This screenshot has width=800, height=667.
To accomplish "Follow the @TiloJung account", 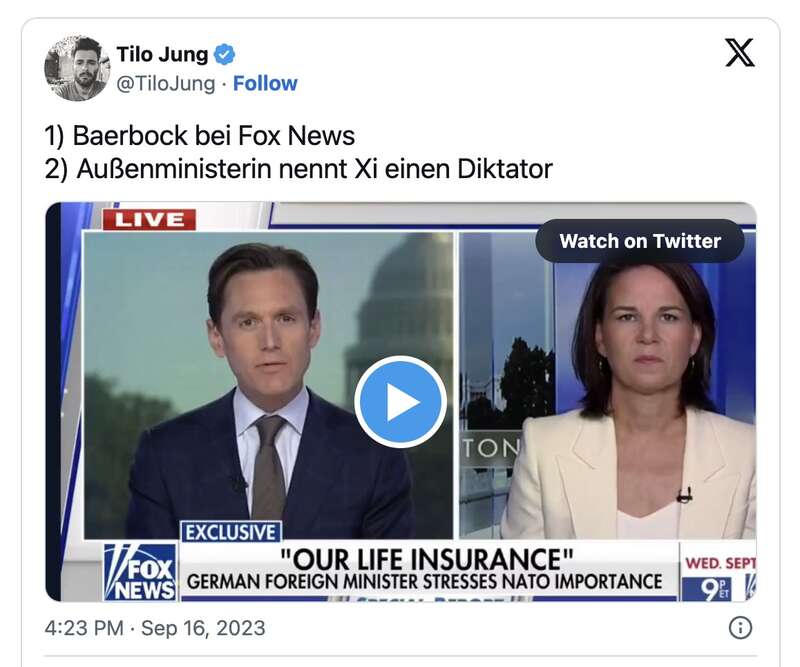I will (265, 83).
